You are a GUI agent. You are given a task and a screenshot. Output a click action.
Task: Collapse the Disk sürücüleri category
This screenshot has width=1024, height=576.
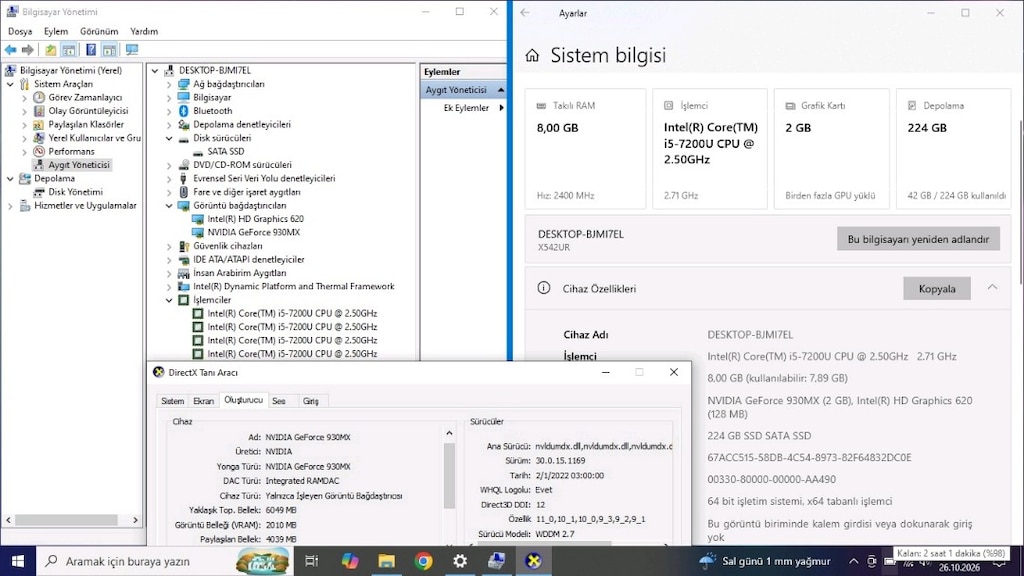[x=169, y=138]
